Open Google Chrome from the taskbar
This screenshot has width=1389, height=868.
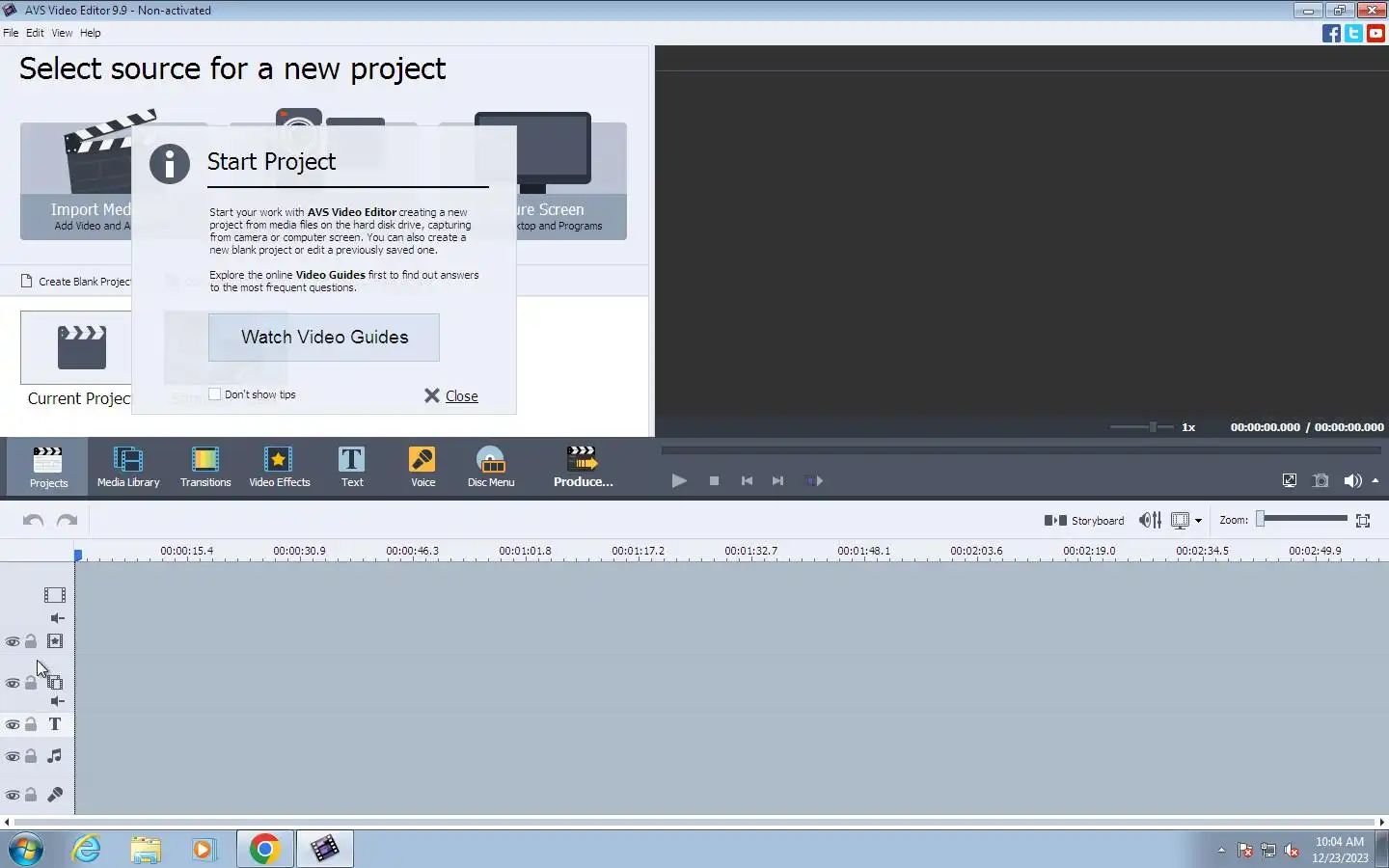coord(264,849)
